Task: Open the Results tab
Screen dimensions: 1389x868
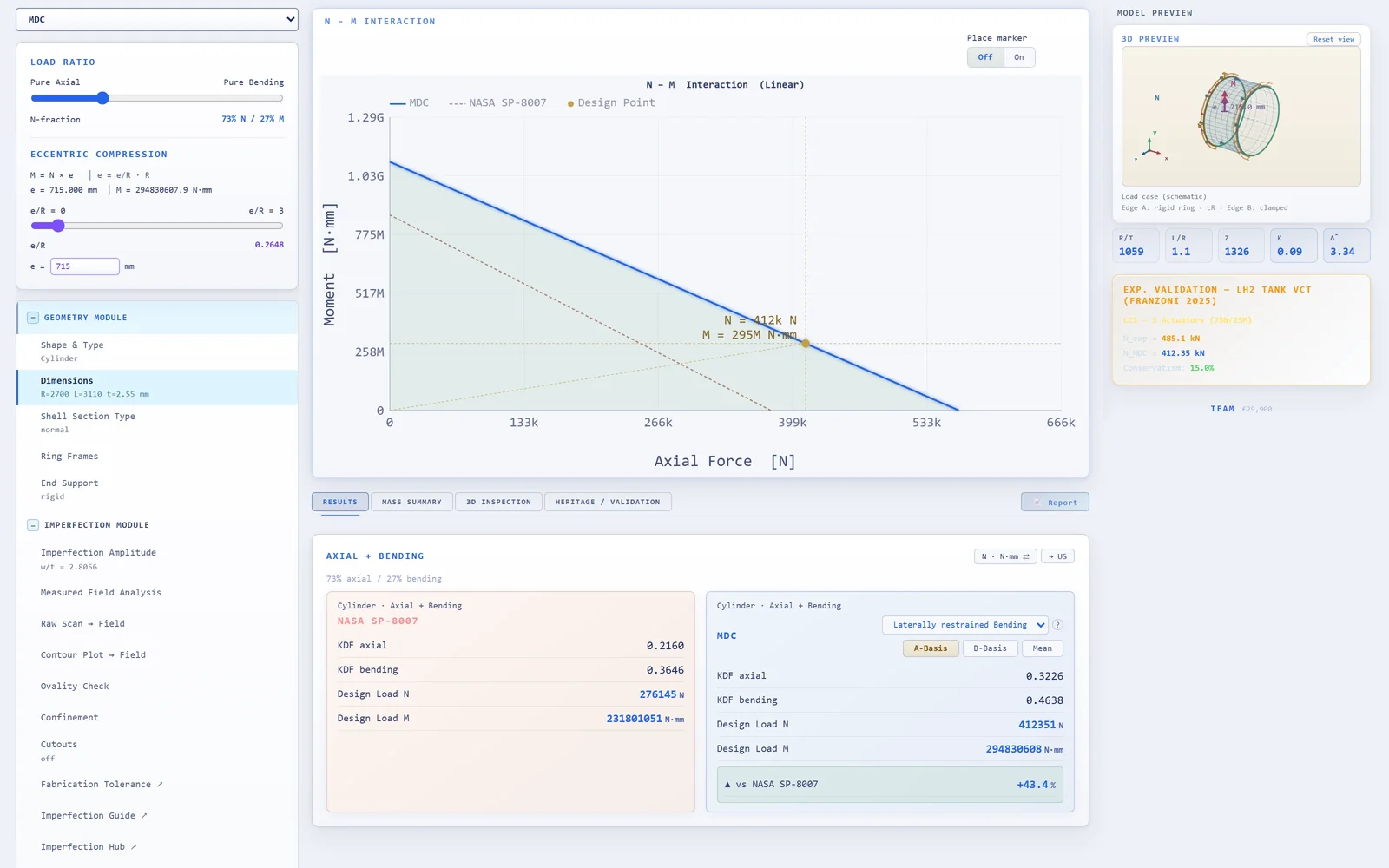Action: (x=340, y=502)
